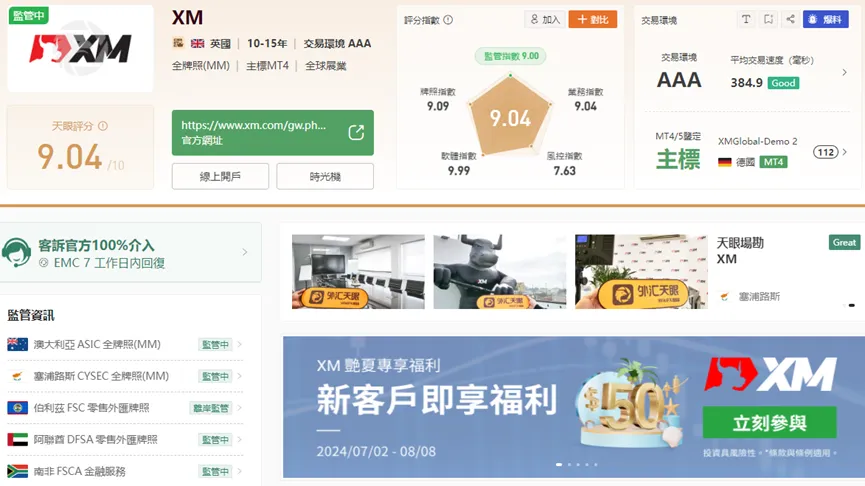Viewport: 865px width, 486px height.
Task: Select the first banner carousel dot
Action: [559, 464]
